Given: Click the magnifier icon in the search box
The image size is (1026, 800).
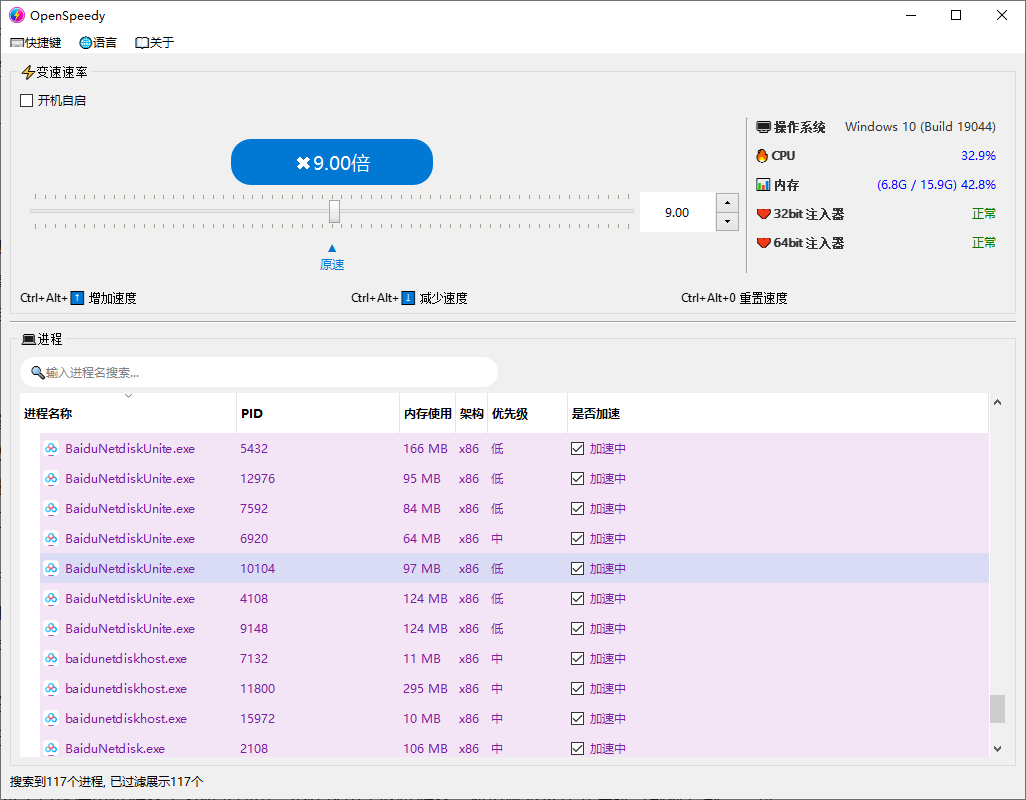Looking at the screenshot, I should tap(39, 371).
